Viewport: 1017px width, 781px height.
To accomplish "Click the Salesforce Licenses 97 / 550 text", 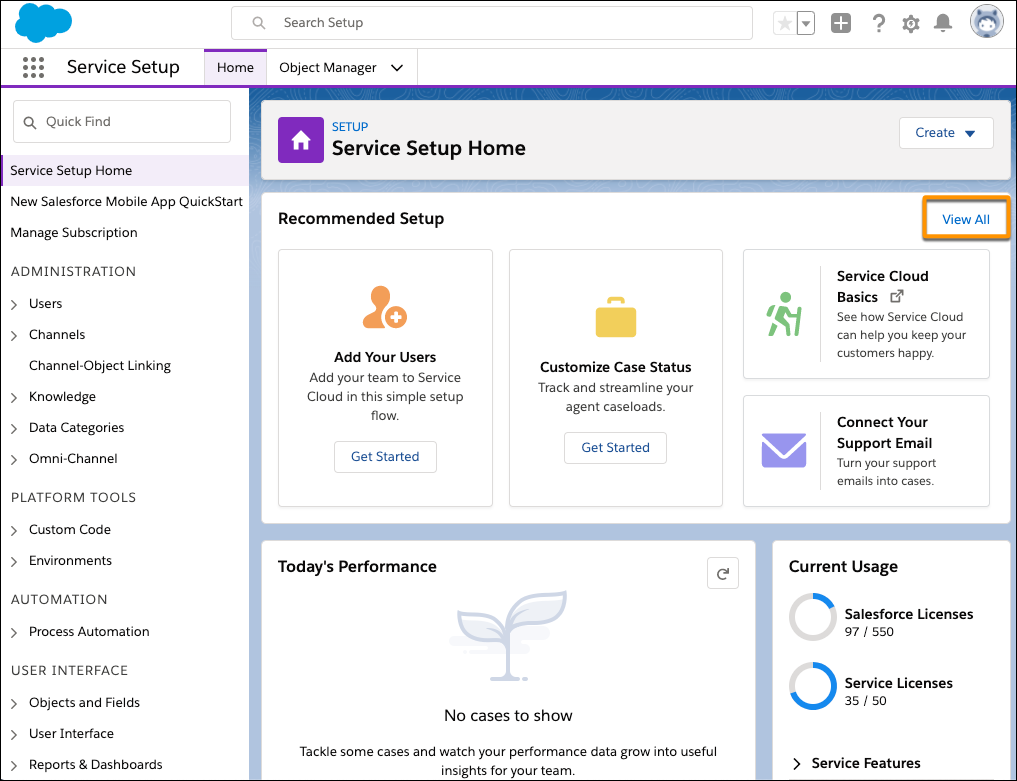I will coord(909,623).
